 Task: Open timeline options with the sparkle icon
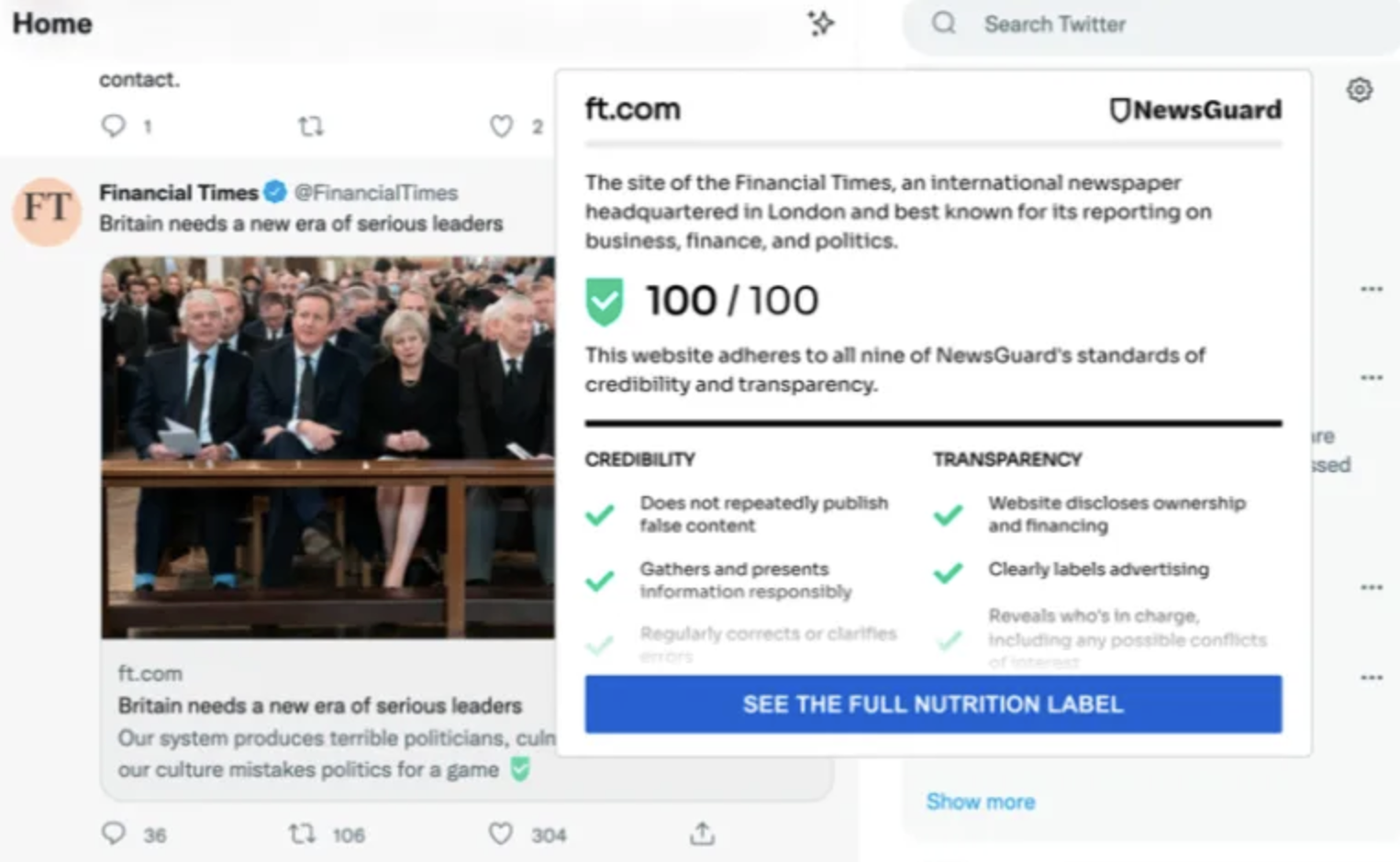click(819, 25)
